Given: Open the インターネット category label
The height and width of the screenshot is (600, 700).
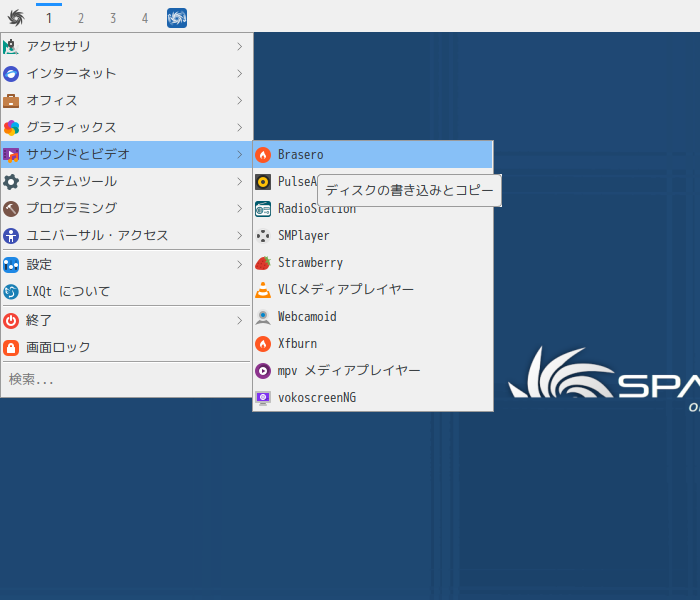Looking at the screenshot, I should [71, 74].
